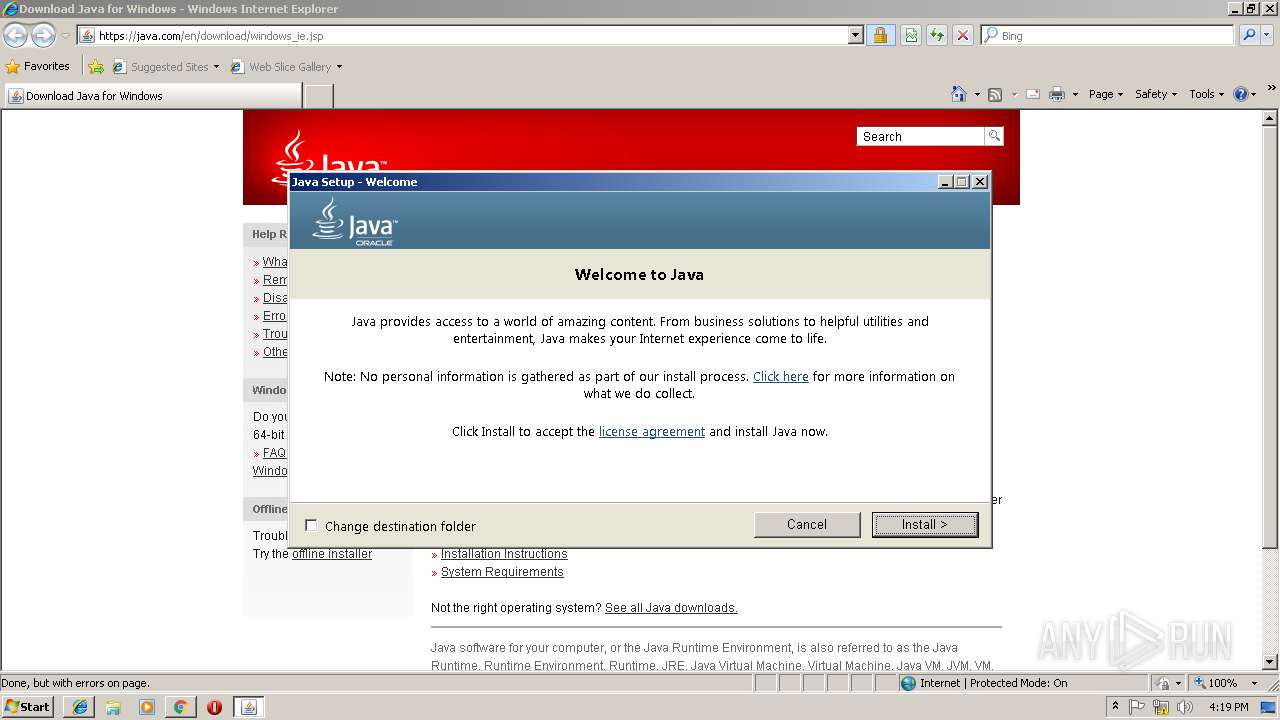Image resolution: width=1280 pixels, height=720 pixels.
Task: Open Web Slice Gallery dropdown
Action: point(286,67)
